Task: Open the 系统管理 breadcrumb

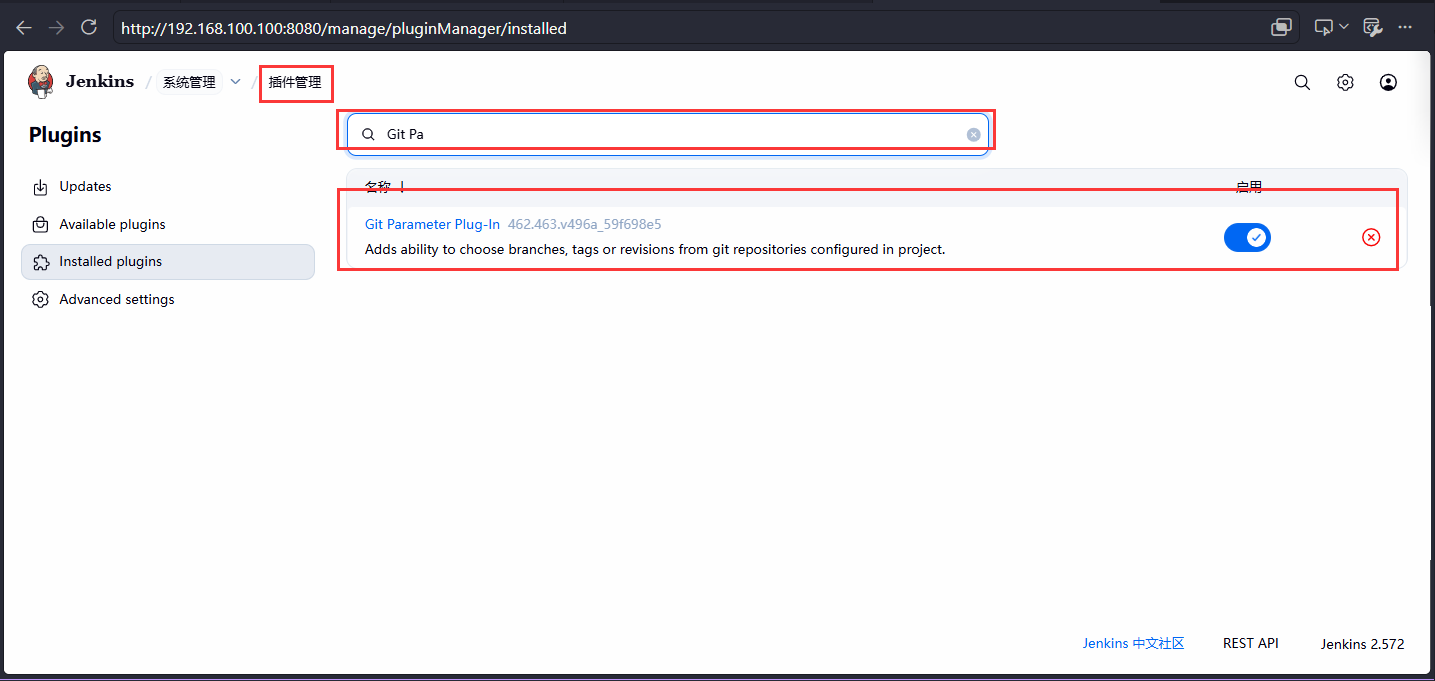Action: tap(189, 82)
